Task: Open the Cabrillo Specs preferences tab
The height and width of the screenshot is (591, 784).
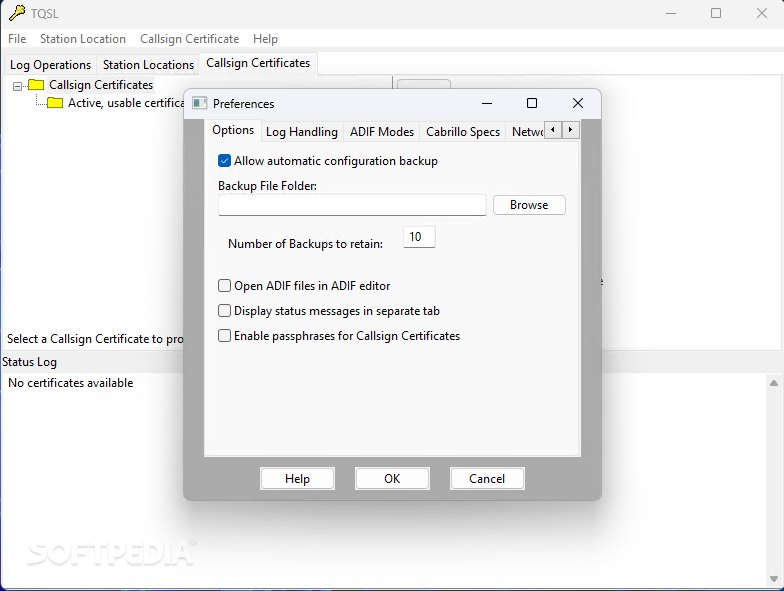Action: pyautogui.click(x=463, y=132)
